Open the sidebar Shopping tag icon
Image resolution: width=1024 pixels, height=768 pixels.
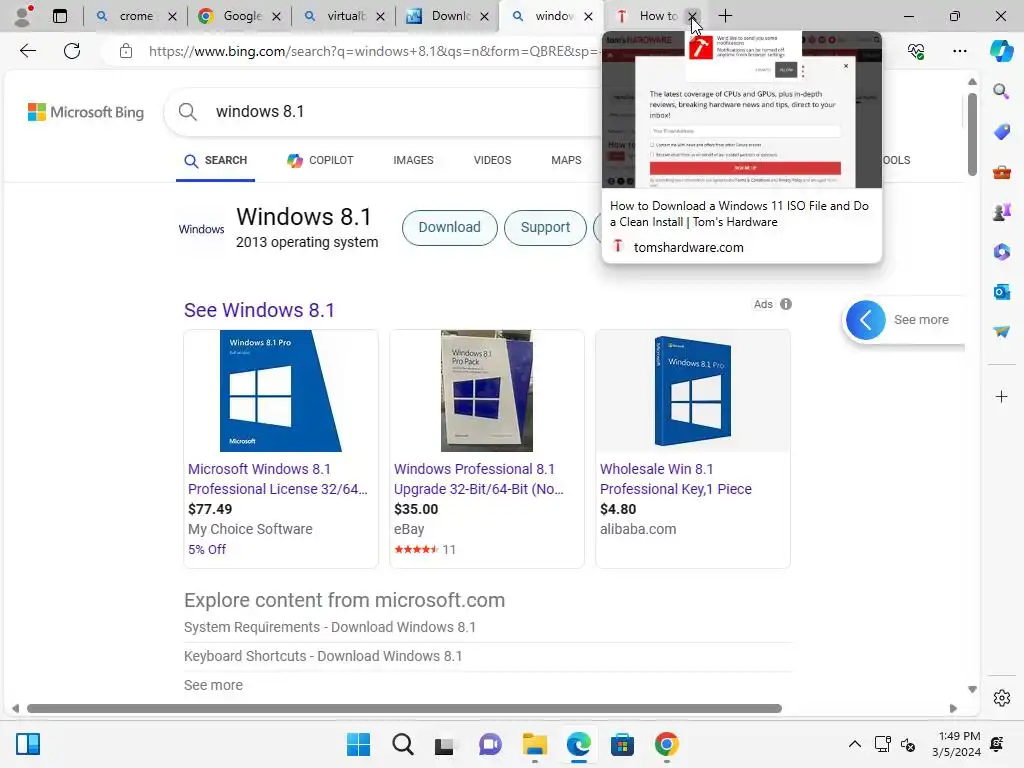coord(1001,132)
